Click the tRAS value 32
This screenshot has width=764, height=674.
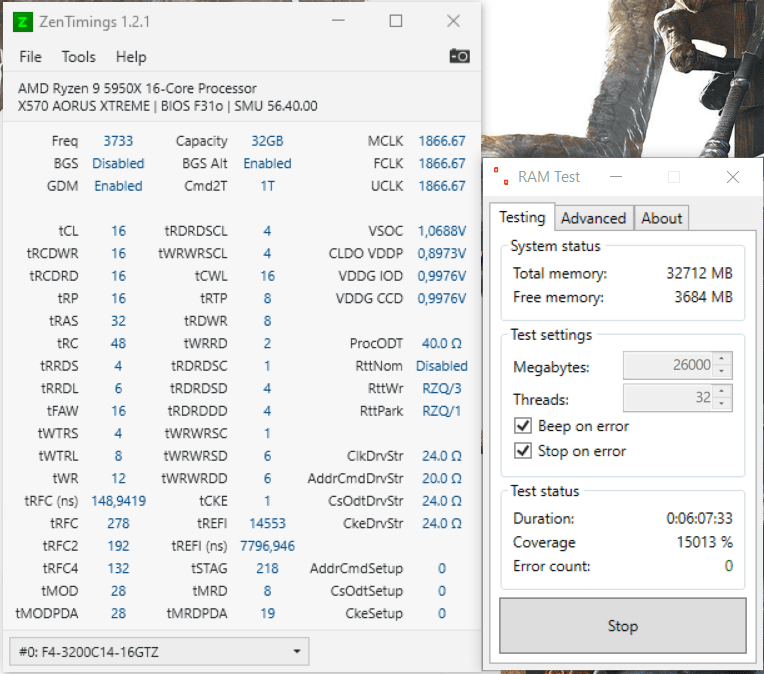tap(118, 321)
